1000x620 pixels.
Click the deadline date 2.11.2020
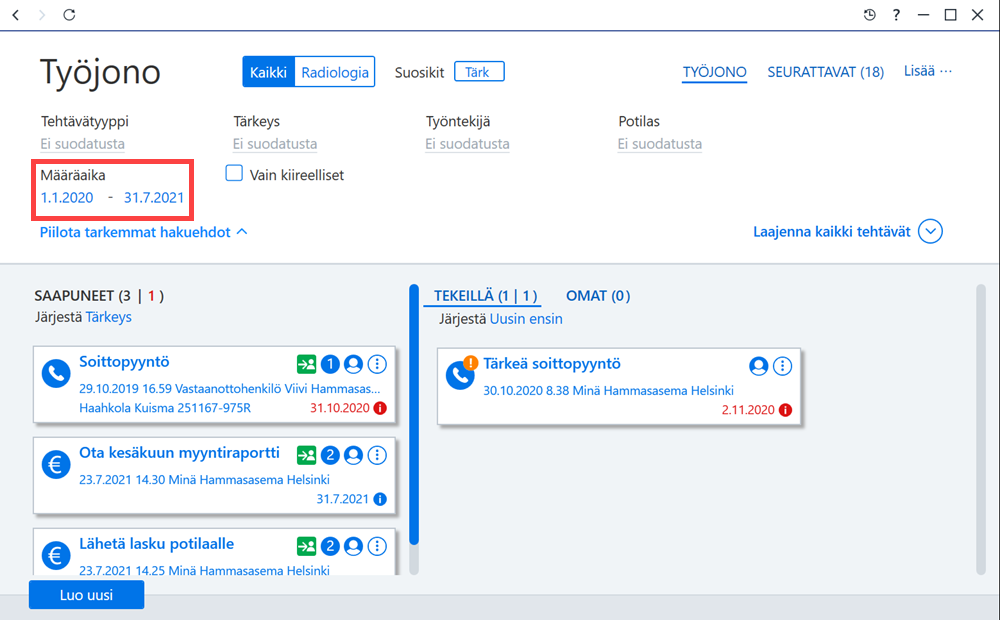tap(748, 410)
